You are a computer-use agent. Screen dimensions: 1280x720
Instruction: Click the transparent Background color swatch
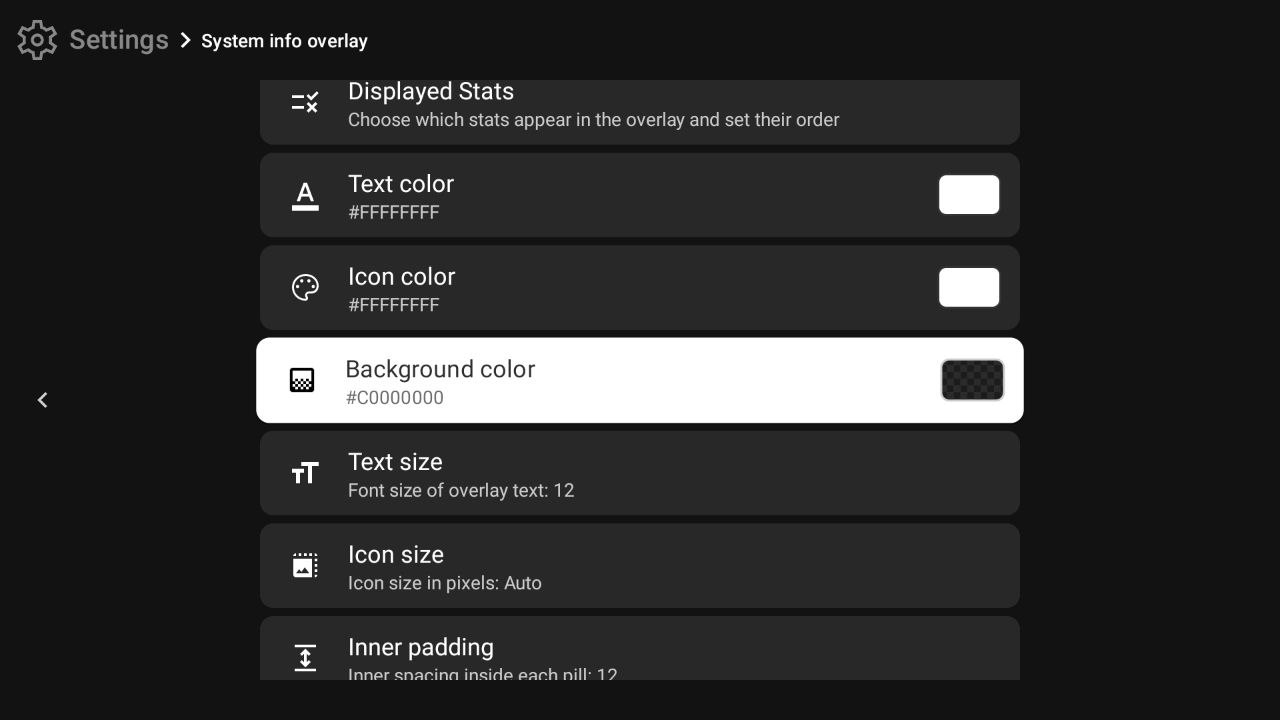pyautogui.click(x=972, y=380)
